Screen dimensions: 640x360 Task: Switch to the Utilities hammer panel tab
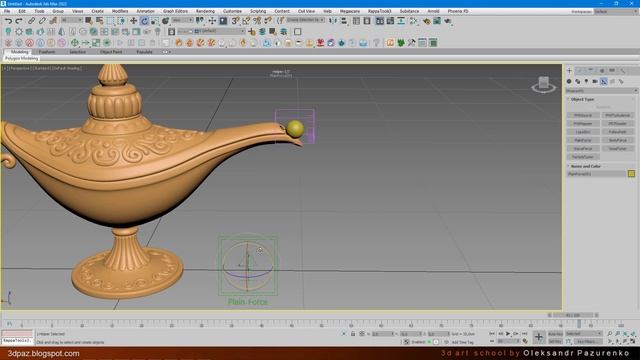tap(622, 71)
